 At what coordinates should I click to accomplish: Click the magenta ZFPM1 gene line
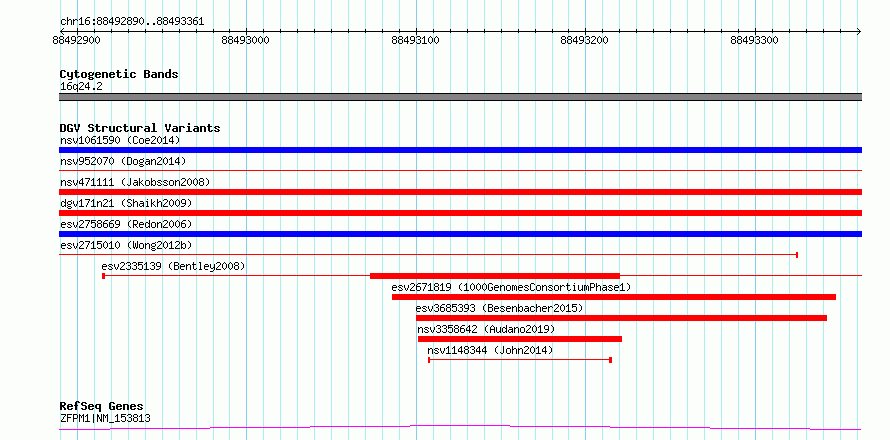460,427
